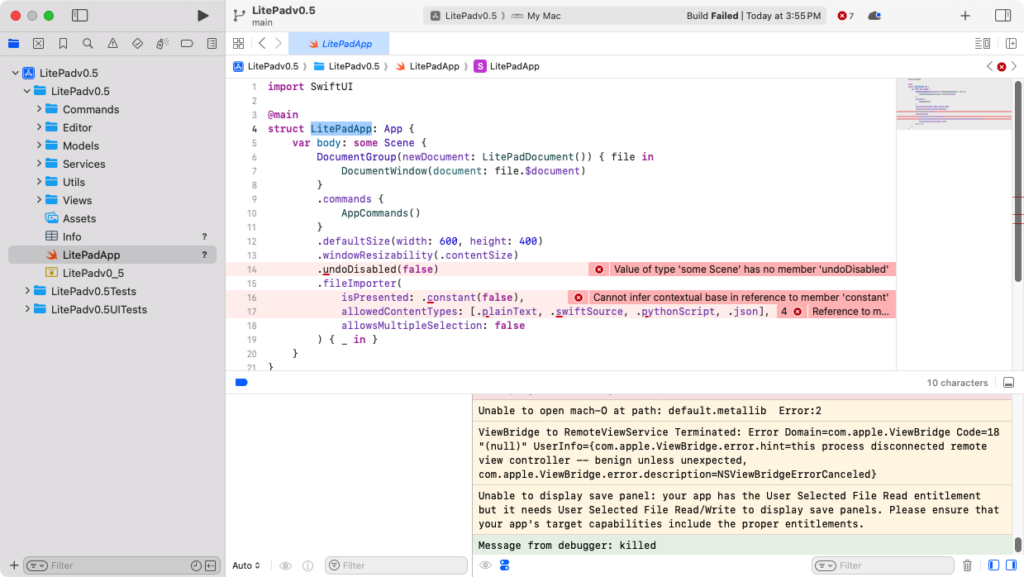Choose the My Mac run destination
The height and width of the screenshot is (577, 1024).
536,16
